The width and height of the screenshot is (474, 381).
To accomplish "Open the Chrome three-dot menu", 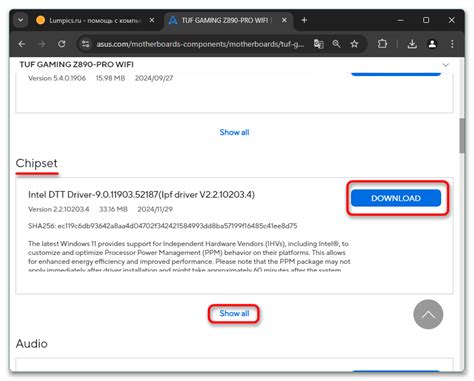I will point(452,44).
